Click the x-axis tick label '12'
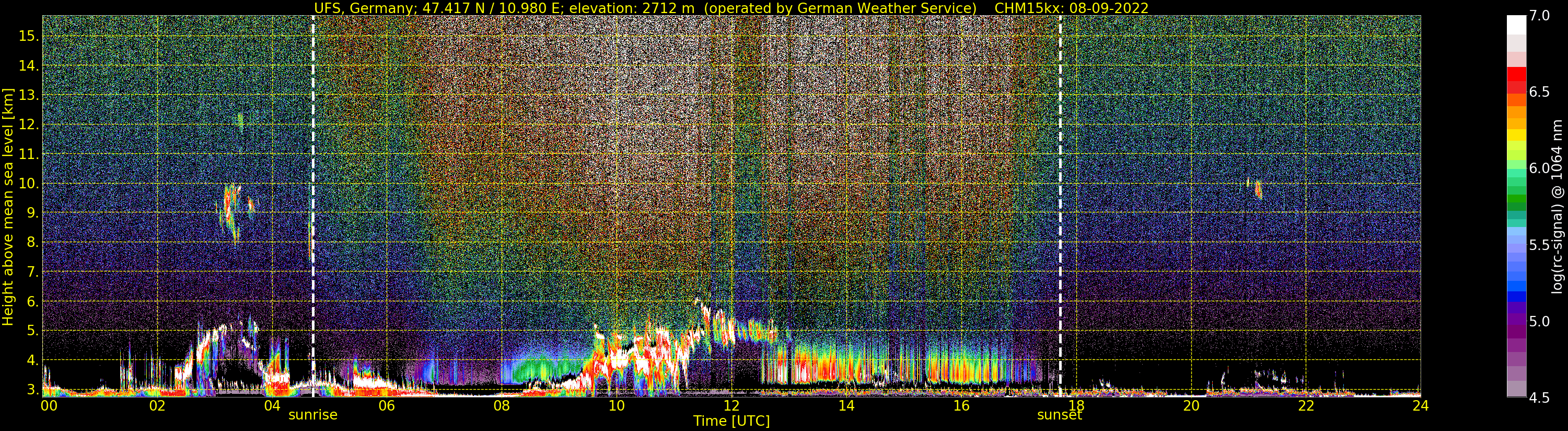 [731, 406]
